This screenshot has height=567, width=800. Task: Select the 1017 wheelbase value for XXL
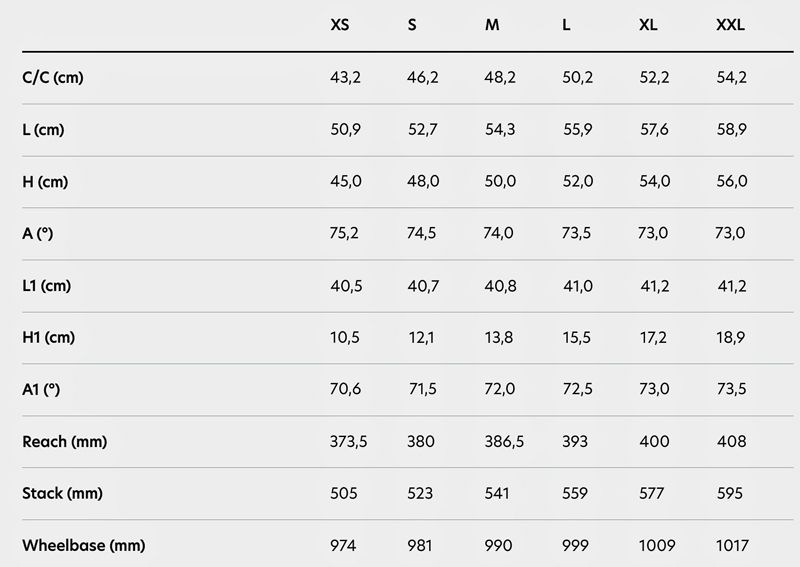pos(732,546)
